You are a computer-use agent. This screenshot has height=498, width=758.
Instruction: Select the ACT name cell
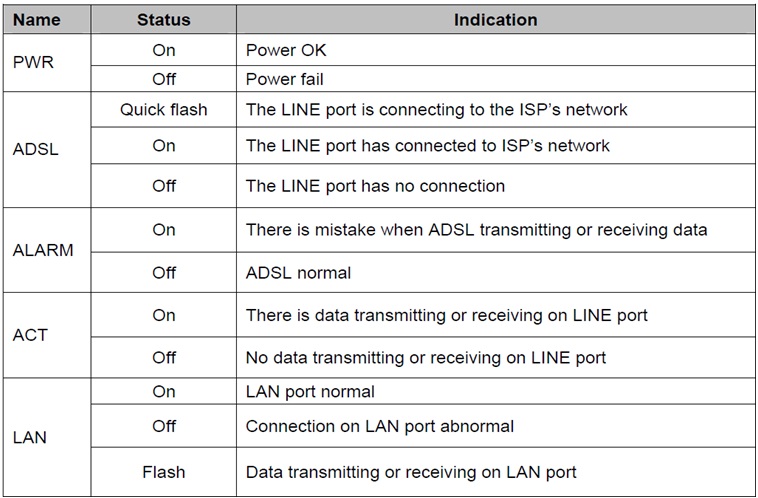click(29, 335)
